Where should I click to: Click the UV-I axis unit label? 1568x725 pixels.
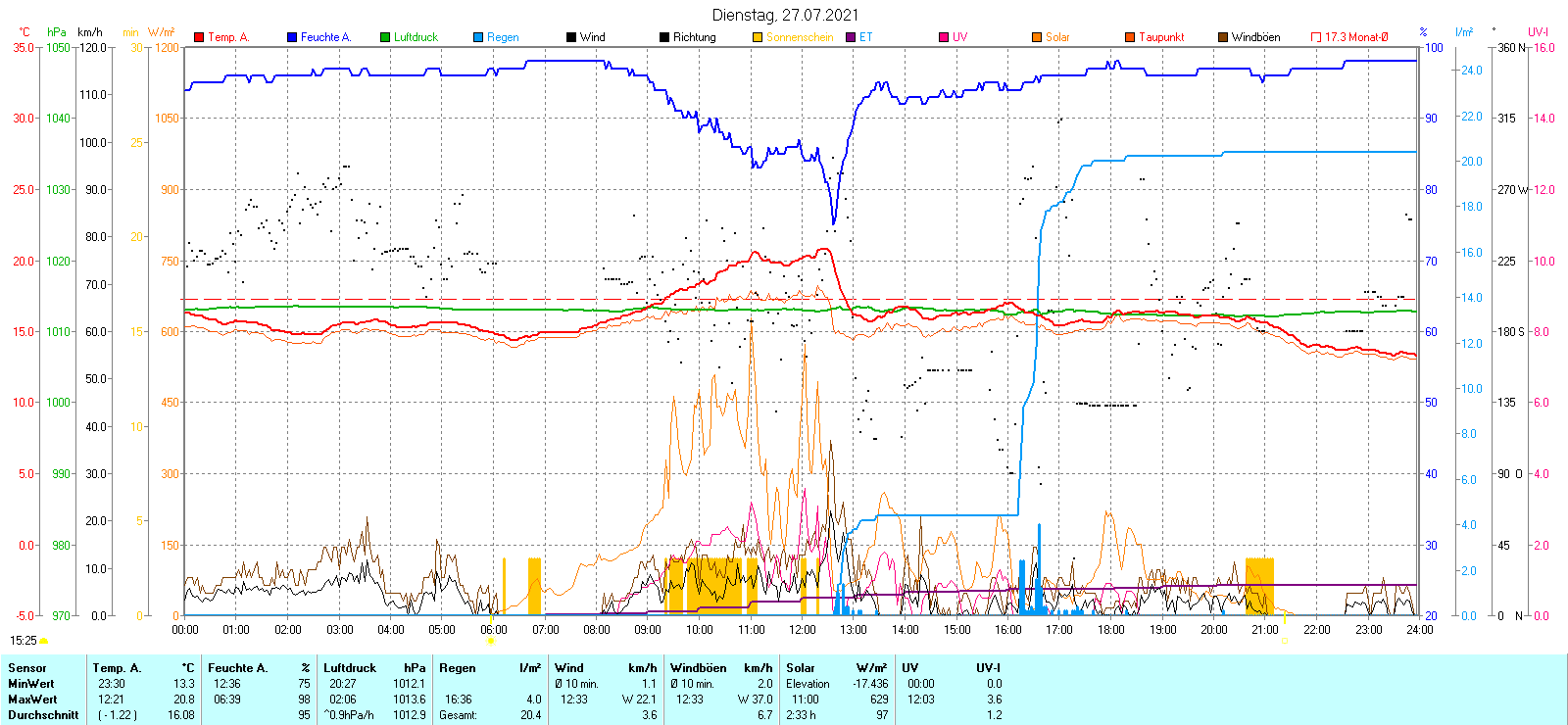coord(1538,32)
